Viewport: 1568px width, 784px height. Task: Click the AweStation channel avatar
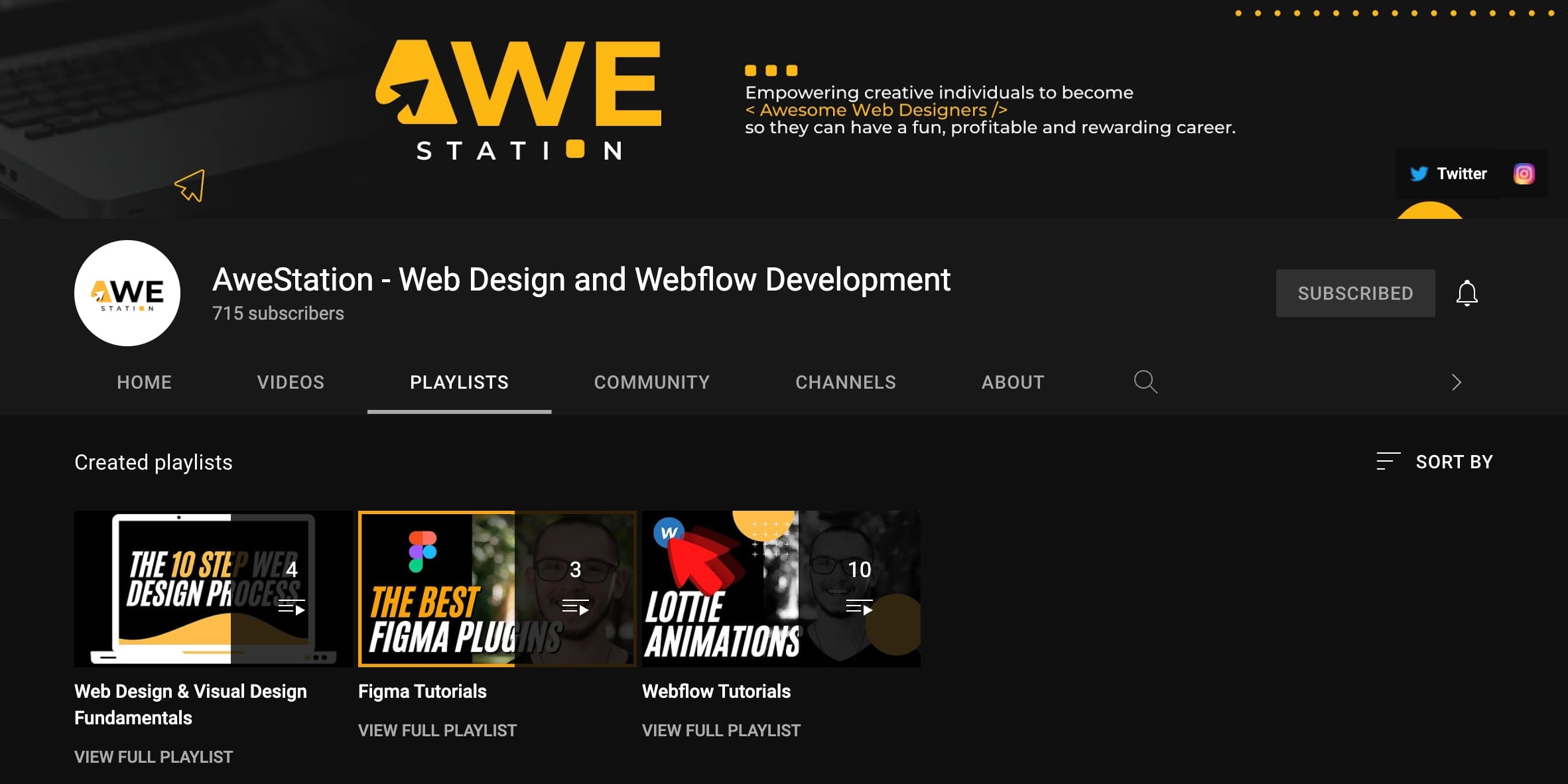127,293
